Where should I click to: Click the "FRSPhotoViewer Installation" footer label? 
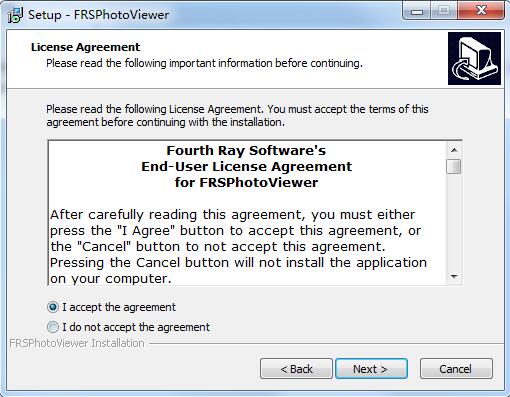coord(77,343)
